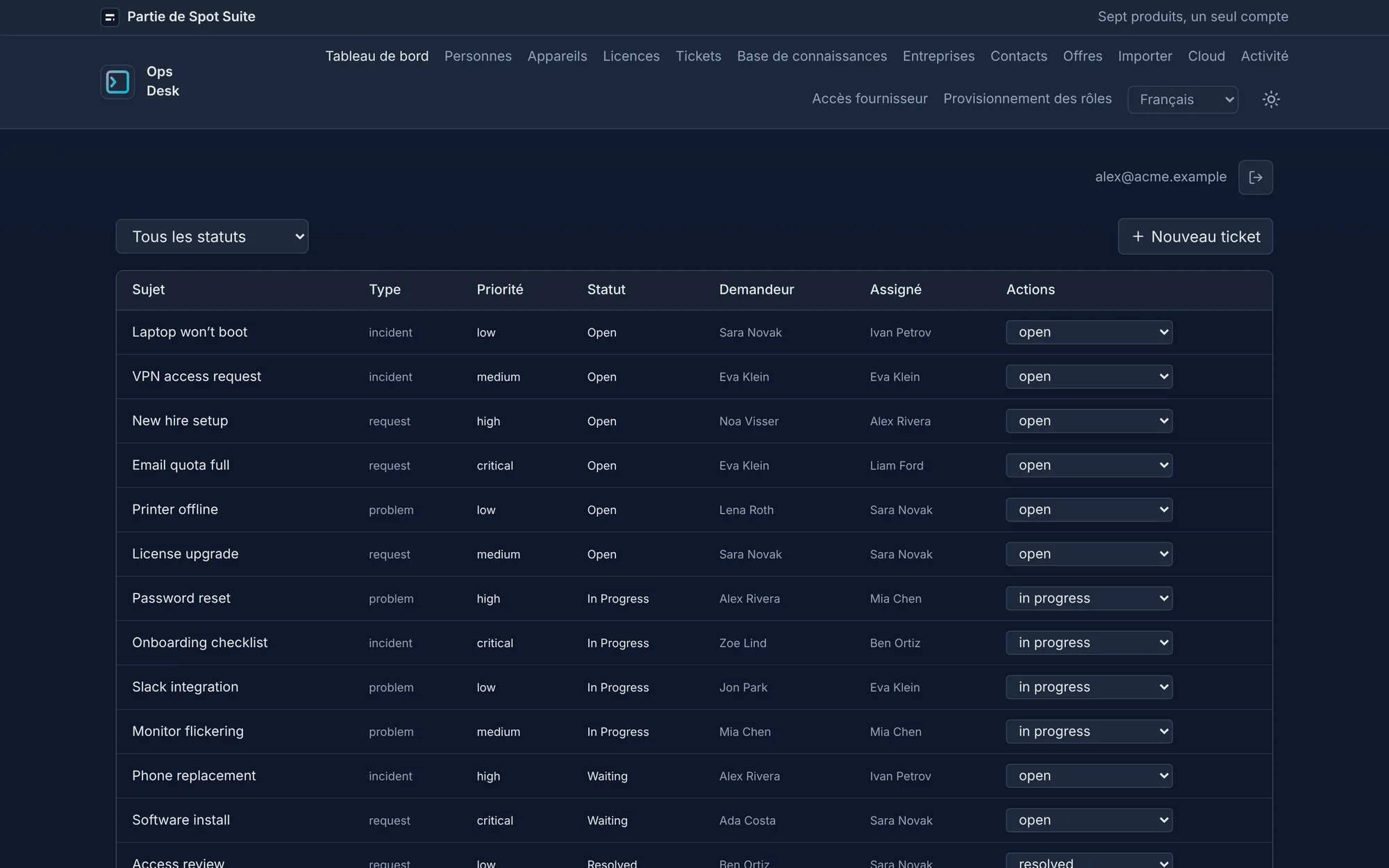Click the Email quota full subject
1389x868 pixels.
[x=181, y=465]
